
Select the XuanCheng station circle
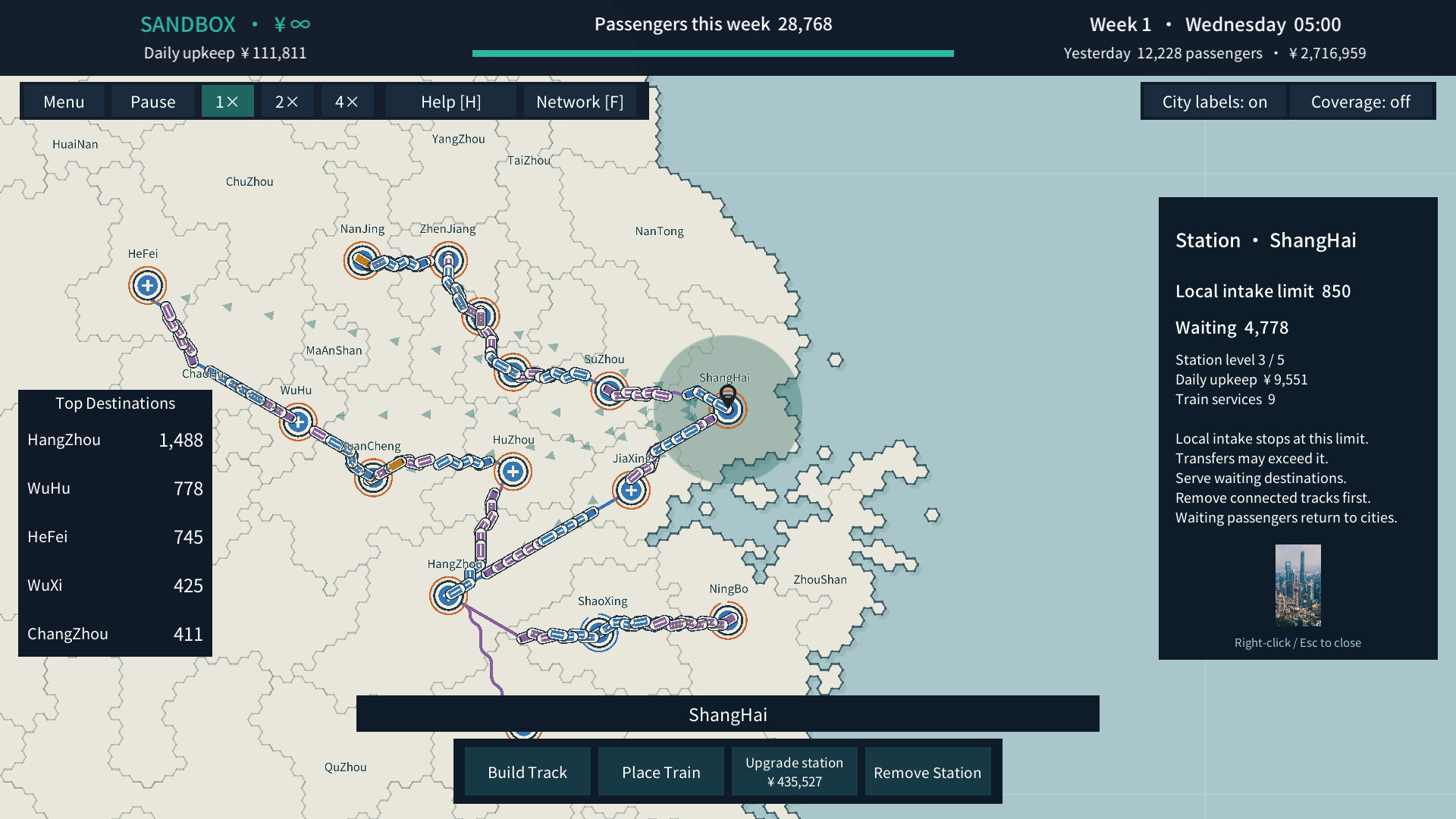[373, 477]
